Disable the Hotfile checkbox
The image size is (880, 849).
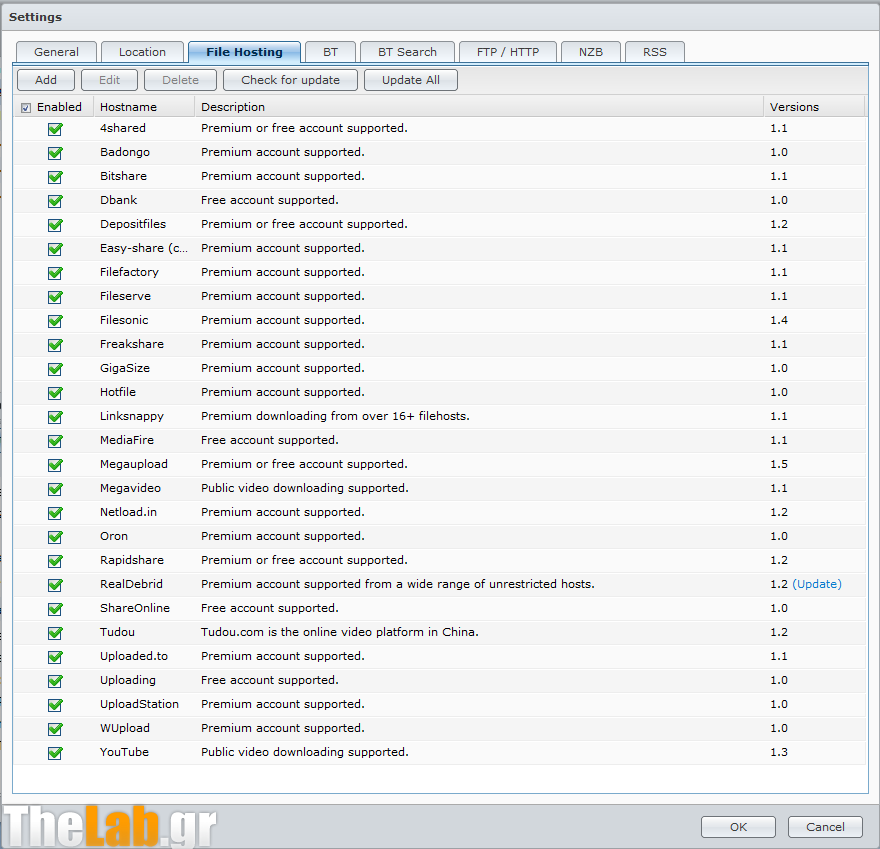(55, 393)
